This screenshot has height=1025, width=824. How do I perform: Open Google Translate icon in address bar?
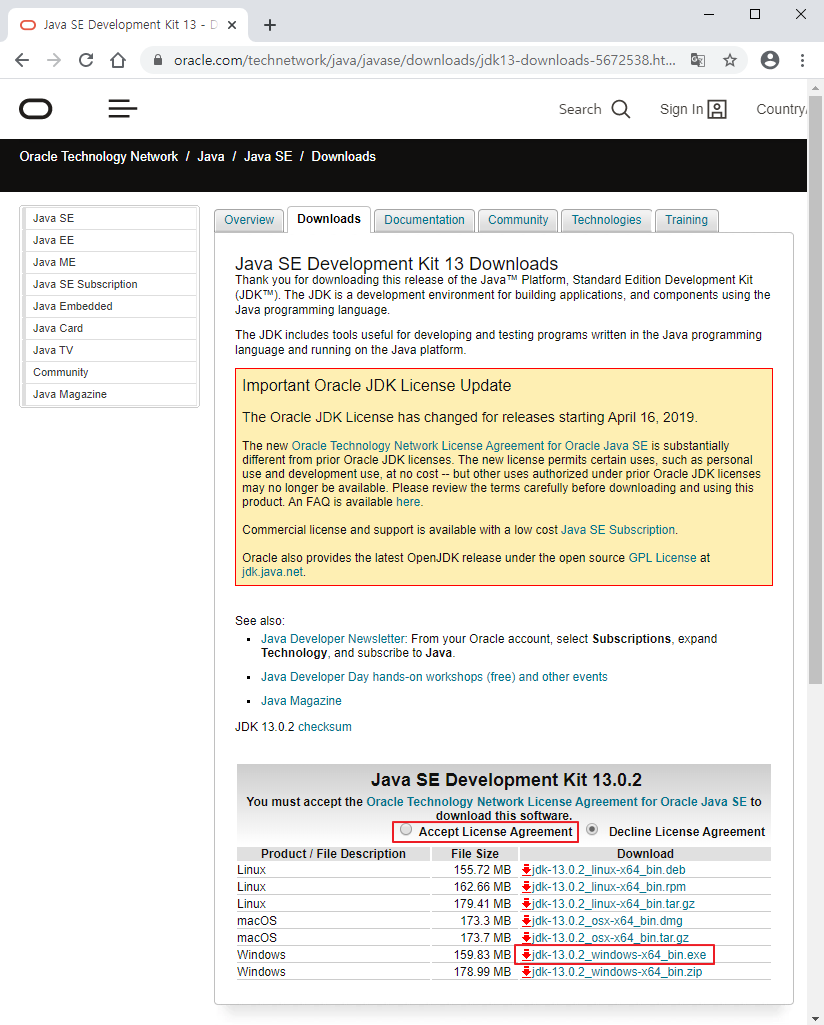click(x=697, y=60)
